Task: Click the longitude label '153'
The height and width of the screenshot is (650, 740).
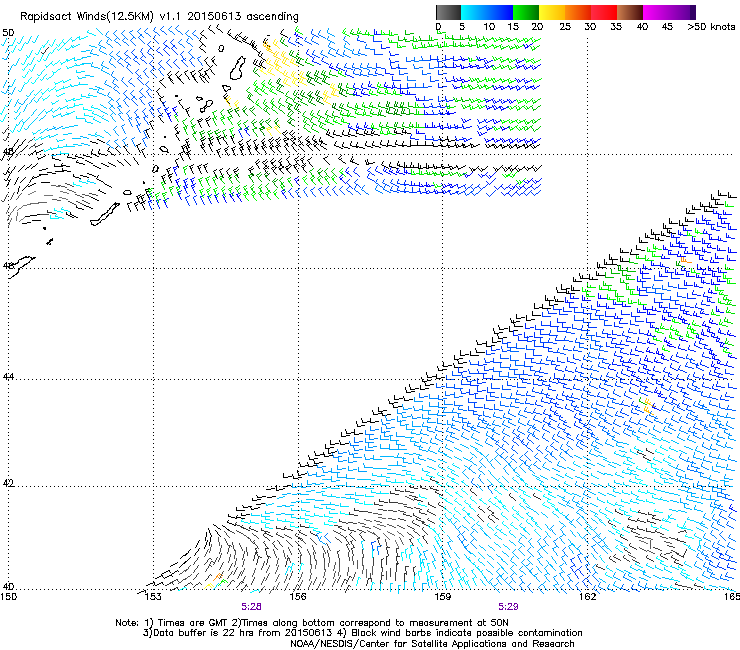Action: tap(153, 597)
